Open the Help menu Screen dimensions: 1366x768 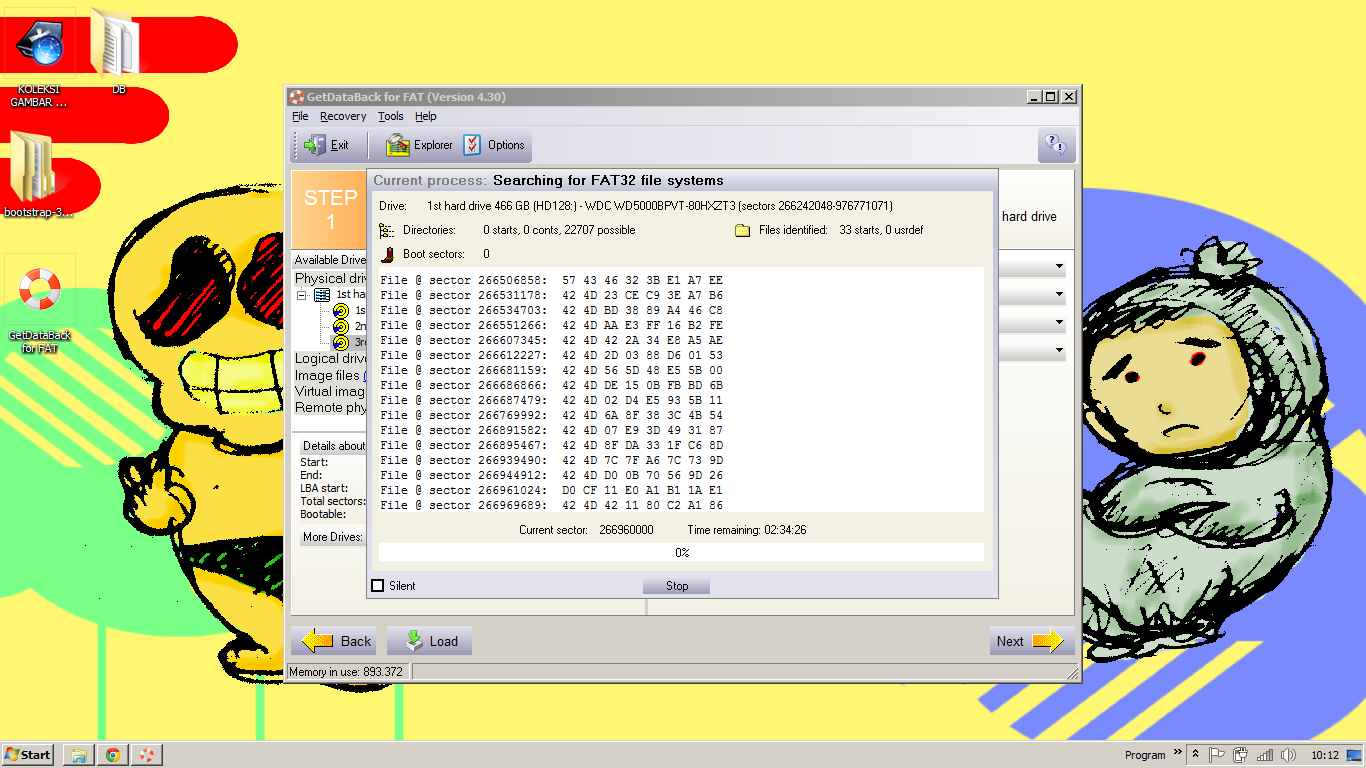pyautogui.click(x=426, y=116)
